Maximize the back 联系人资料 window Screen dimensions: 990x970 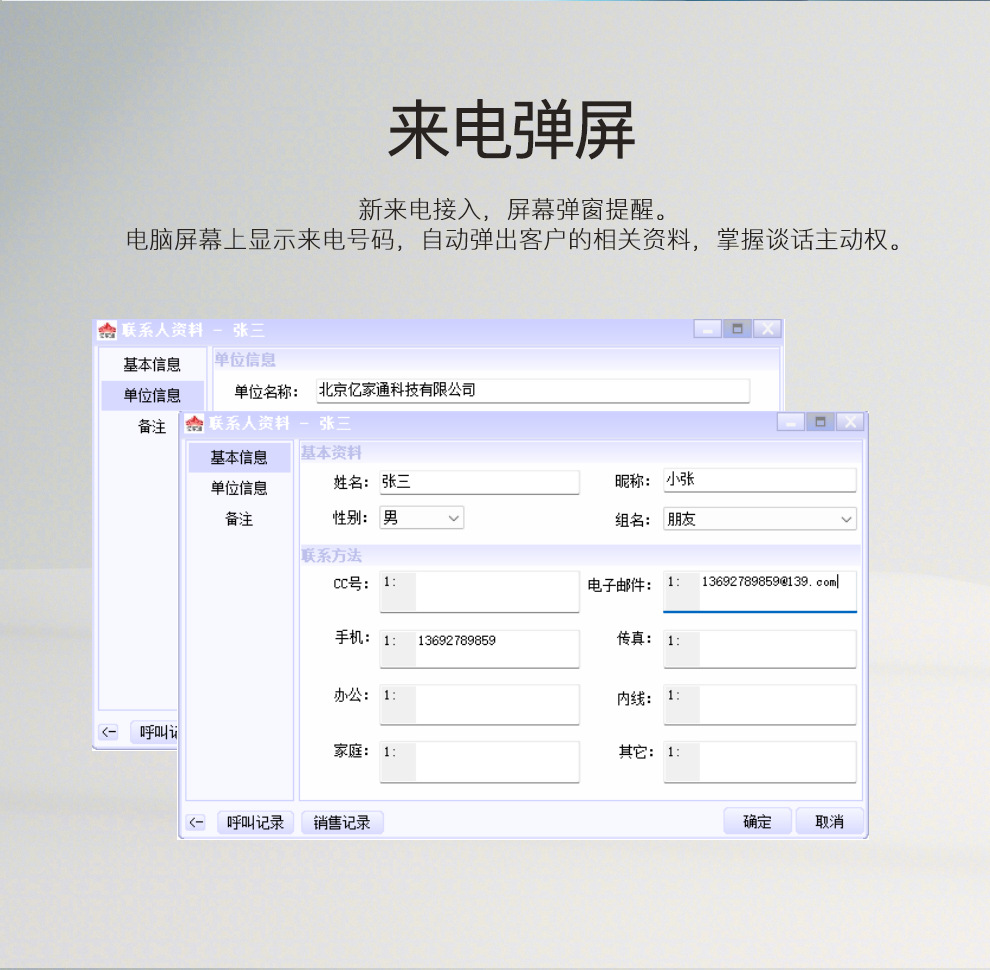pos(737,329)
